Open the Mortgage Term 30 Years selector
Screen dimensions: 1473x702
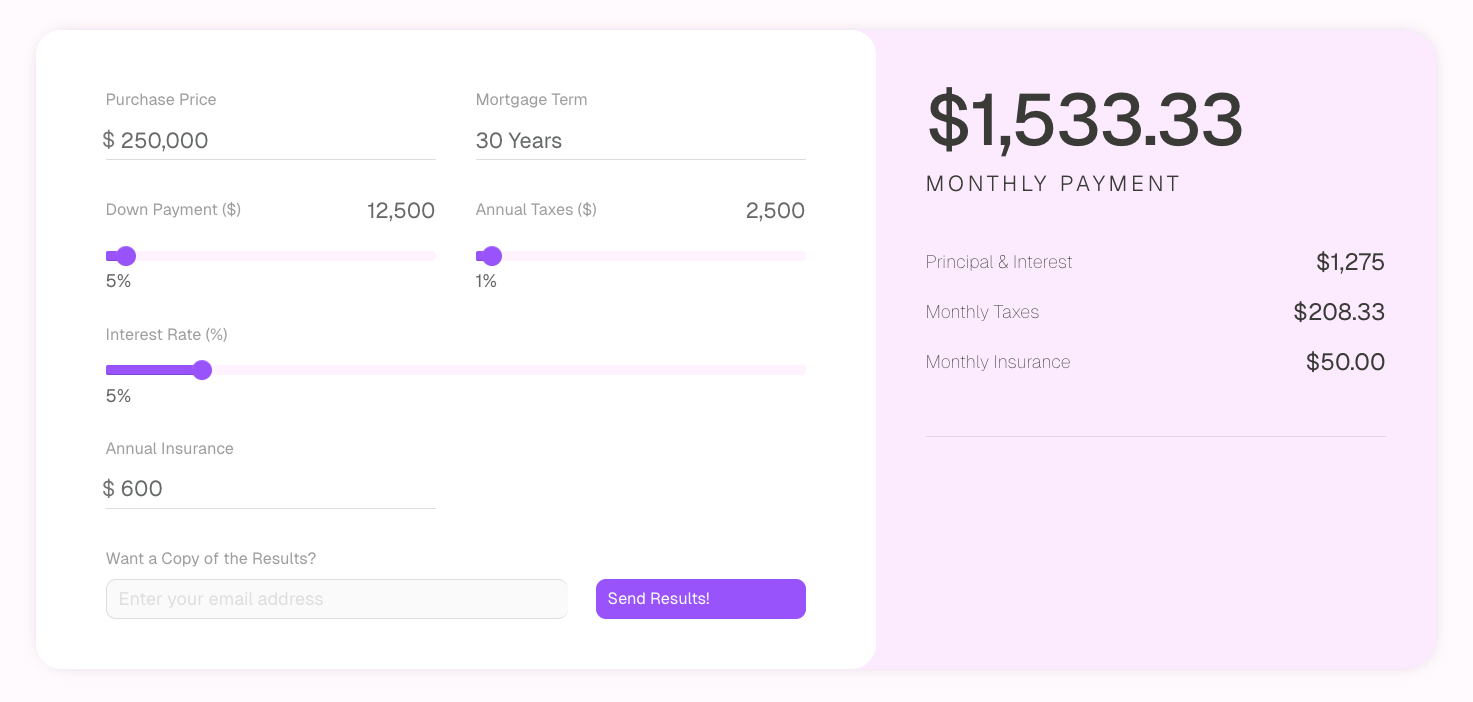click(640, 141)
